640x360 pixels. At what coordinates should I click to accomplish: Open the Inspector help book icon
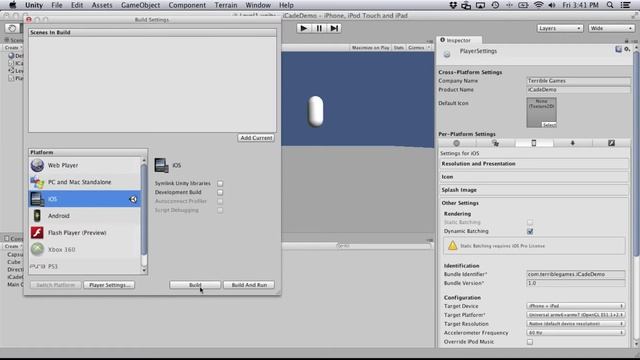point(618,49)
